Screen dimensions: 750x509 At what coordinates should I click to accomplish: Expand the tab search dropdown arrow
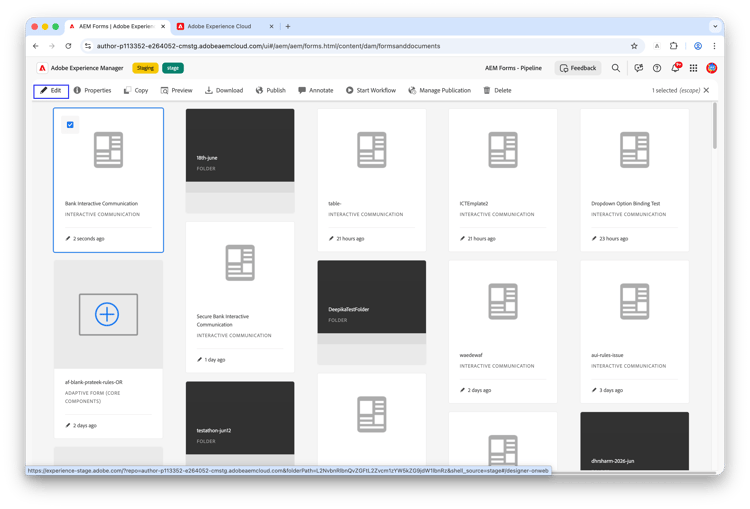(x=715, y=26)
